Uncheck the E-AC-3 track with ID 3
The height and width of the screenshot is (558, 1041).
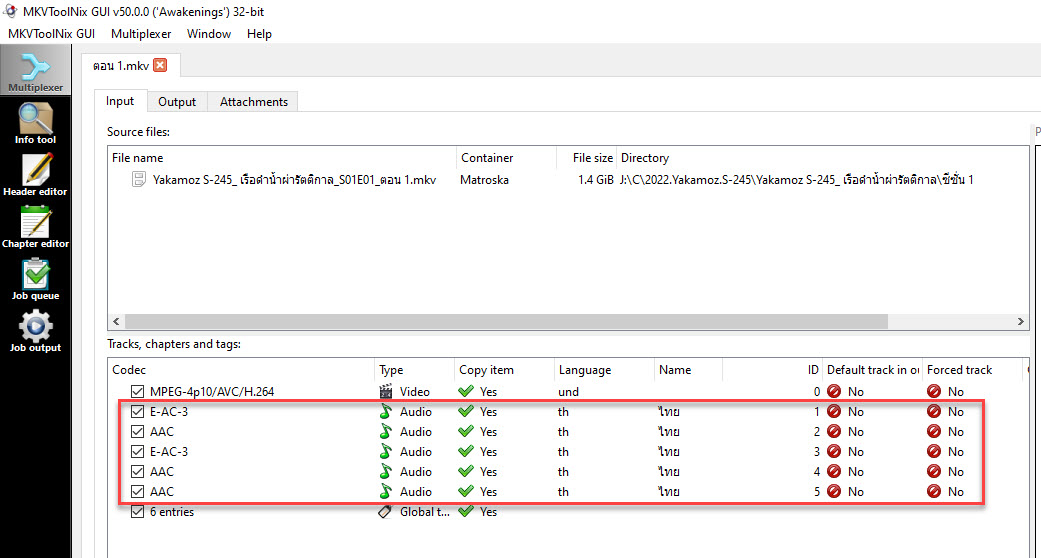[x=137, y=451]
